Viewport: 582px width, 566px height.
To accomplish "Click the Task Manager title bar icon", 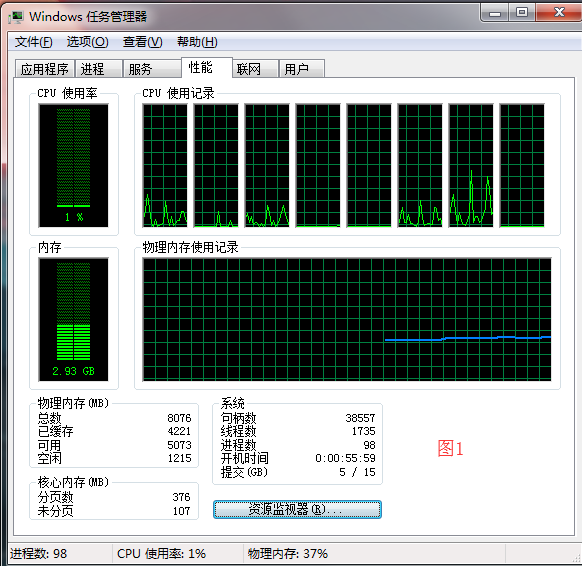I will point(16,17).
